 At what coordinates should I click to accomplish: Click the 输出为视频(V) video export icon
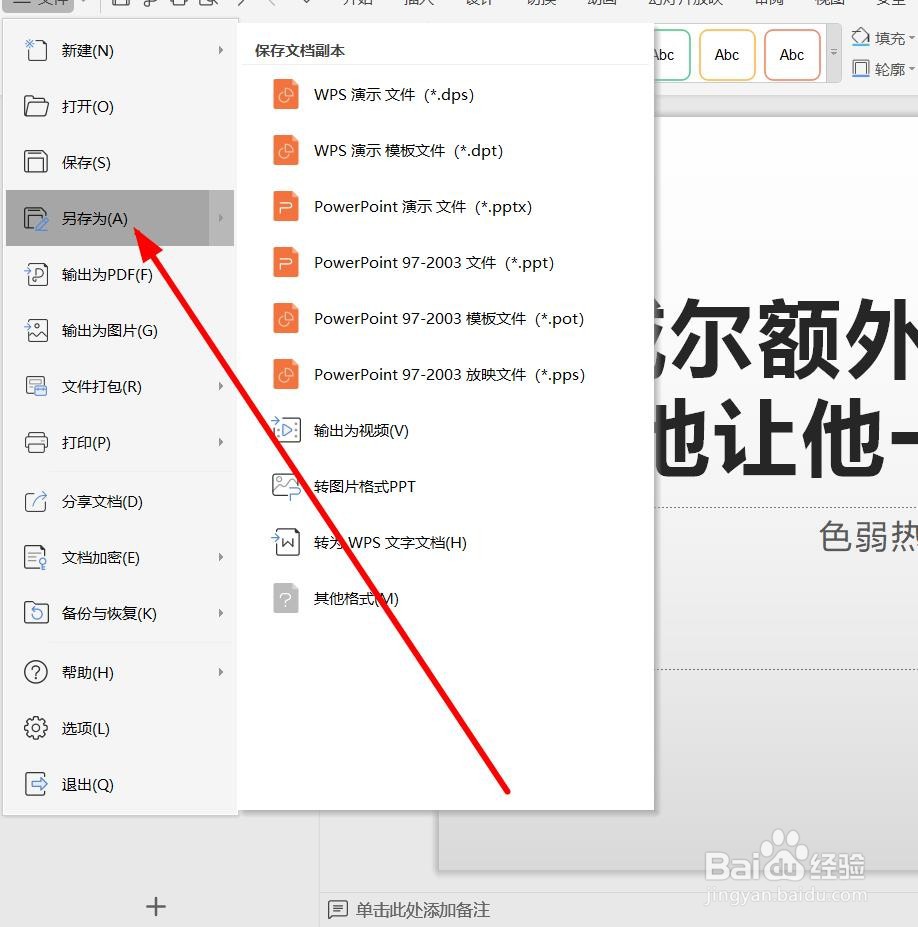[285, 430]
